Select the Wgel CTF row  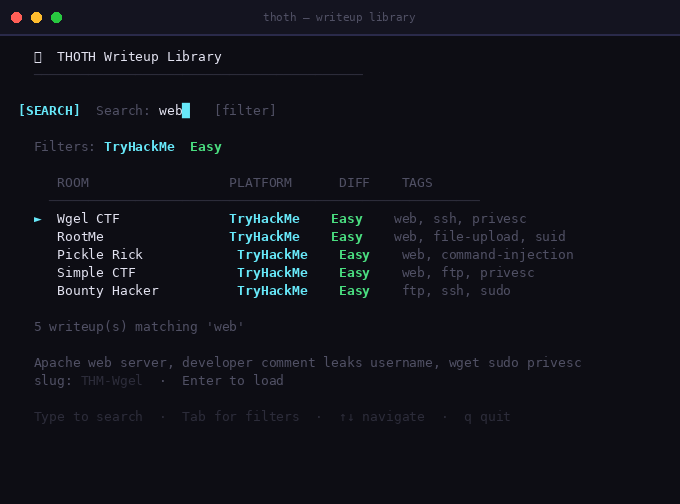pyautogui.click(x=280, y=219)
